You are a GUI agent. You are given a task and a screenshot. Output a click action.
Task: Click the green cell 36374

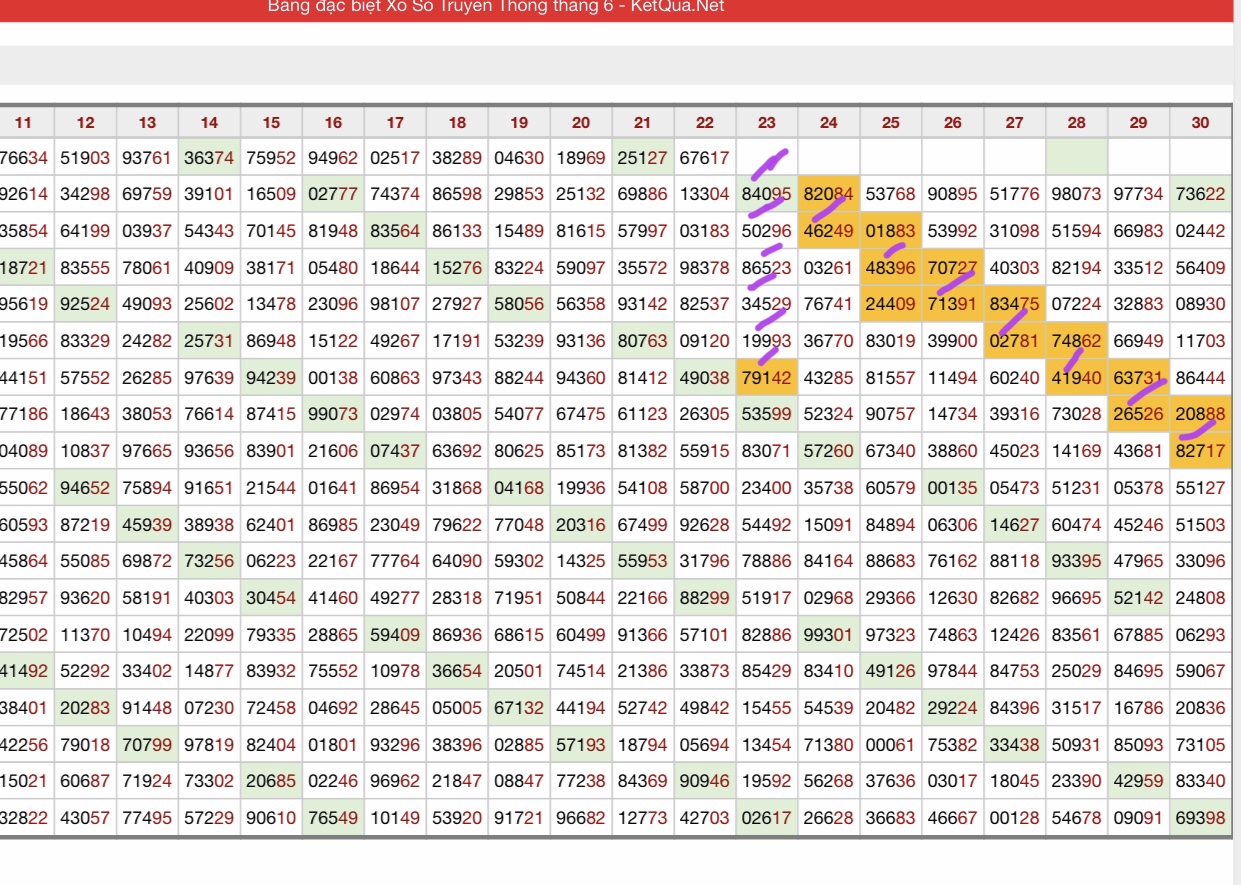pyautogui.click(x=209, y=157)
